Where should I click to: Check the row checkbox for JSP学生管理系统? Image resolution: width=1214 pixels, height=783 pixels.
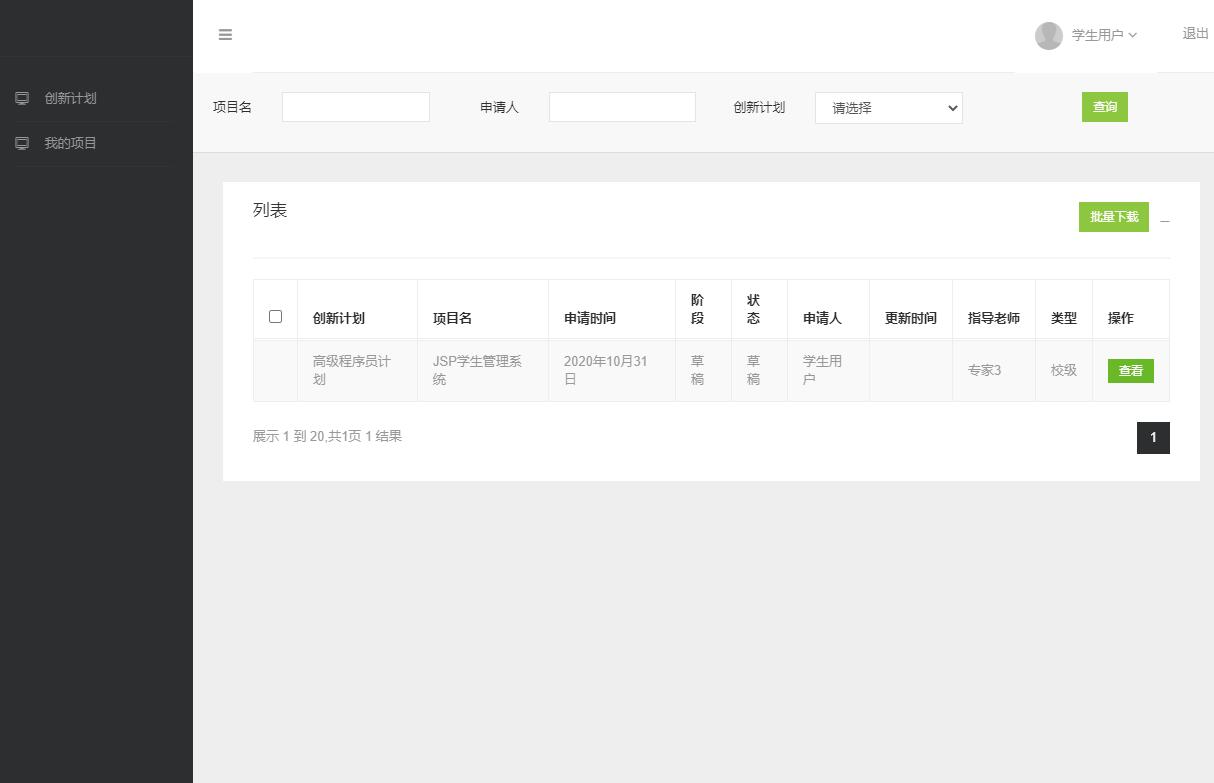tap(275, 370)
